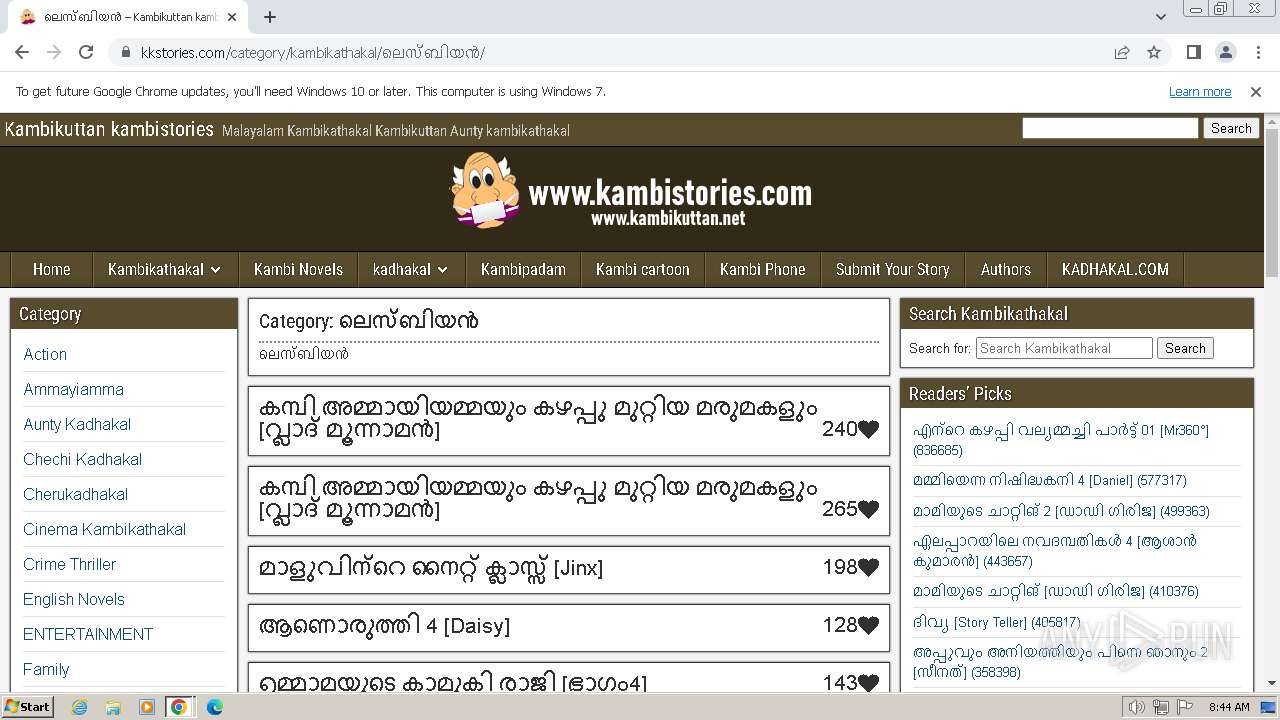Click Search button beside Kambikathakal field
Image resolution: width=1280 pixels, height=720 pixels.
click(x=1185, y=348)
